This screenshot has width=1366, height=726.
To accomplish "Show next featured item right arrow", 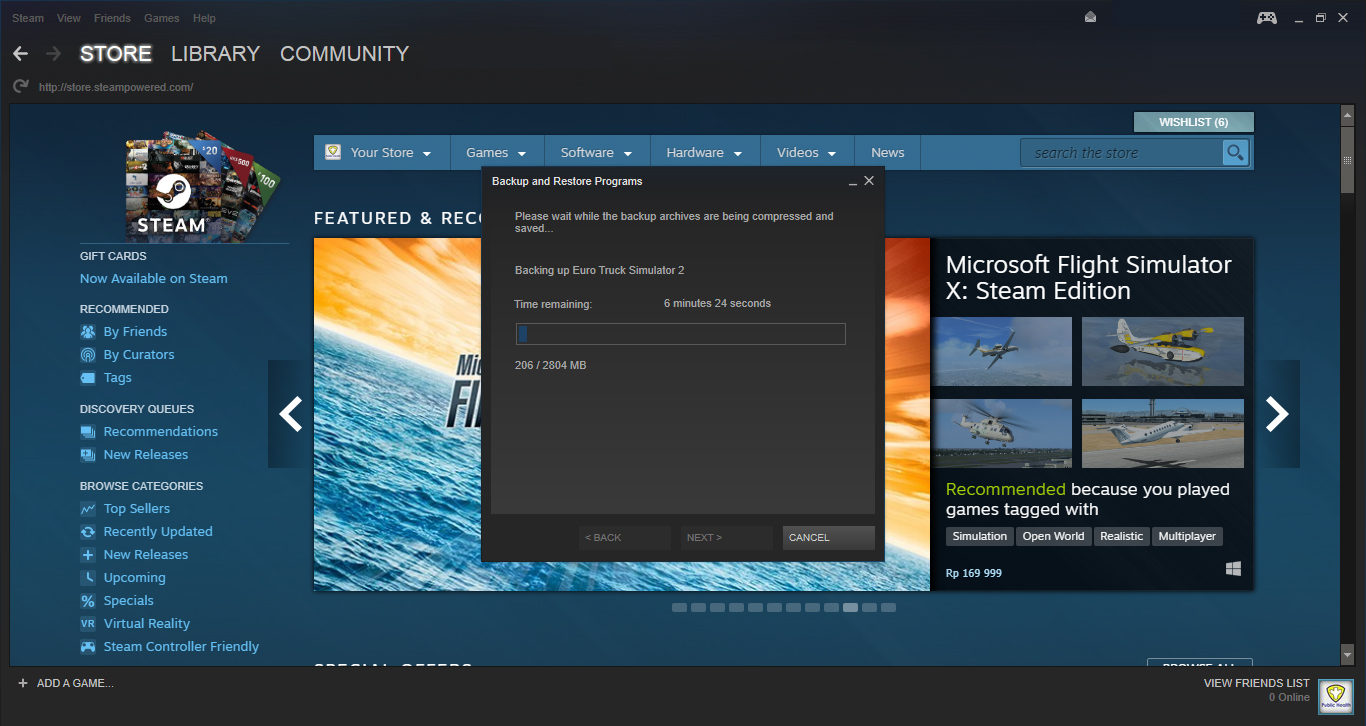I will tap(1277, 414).
